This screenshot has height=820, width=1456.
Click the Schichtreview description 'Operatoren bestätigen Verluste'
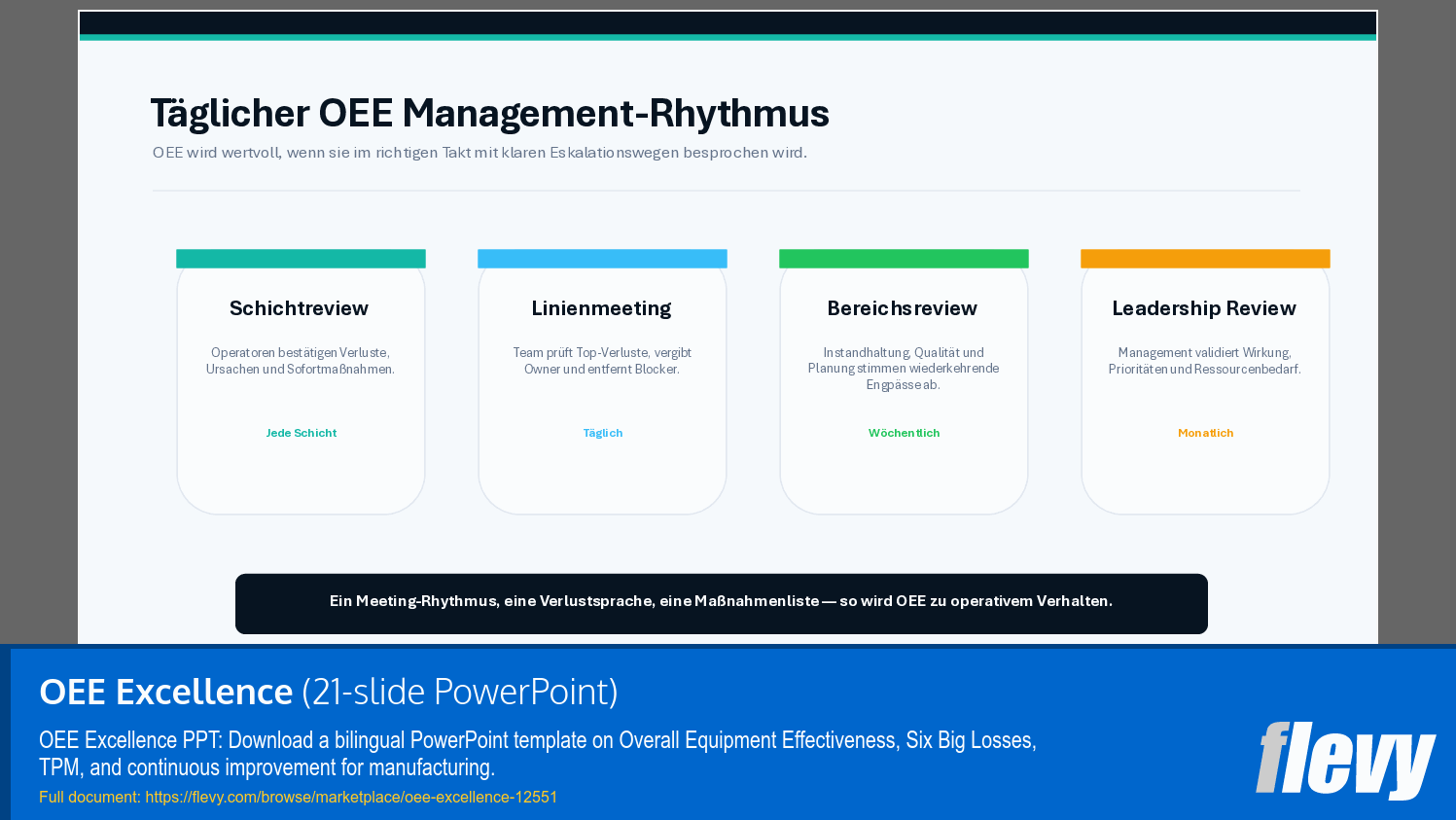point(301,361)
